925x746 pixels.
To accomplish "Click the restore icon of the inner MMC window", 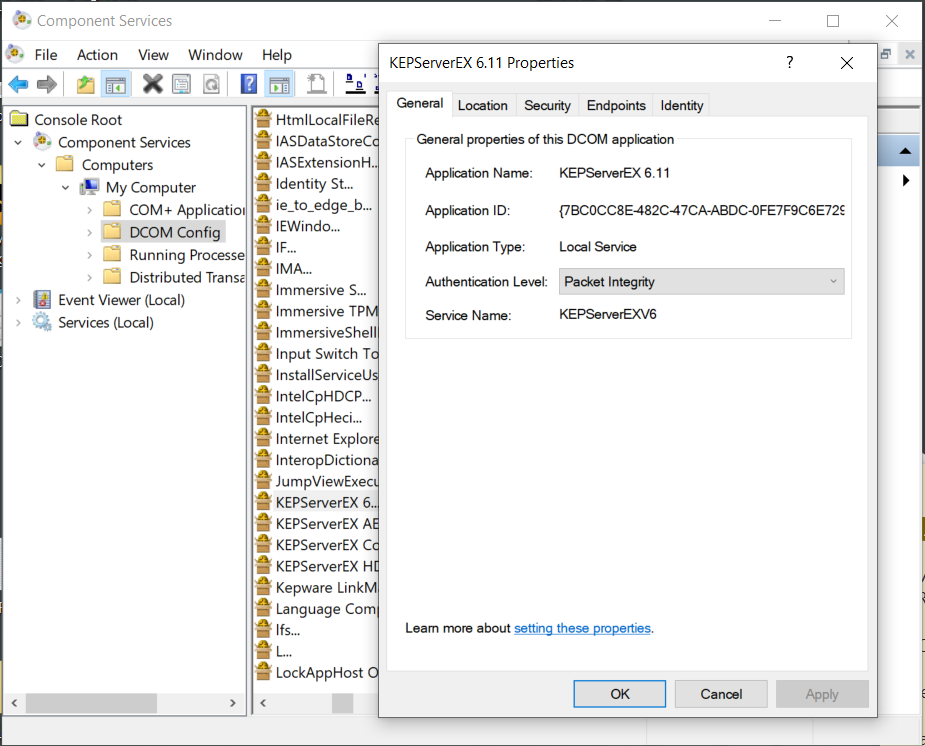I will pos(885,54).
